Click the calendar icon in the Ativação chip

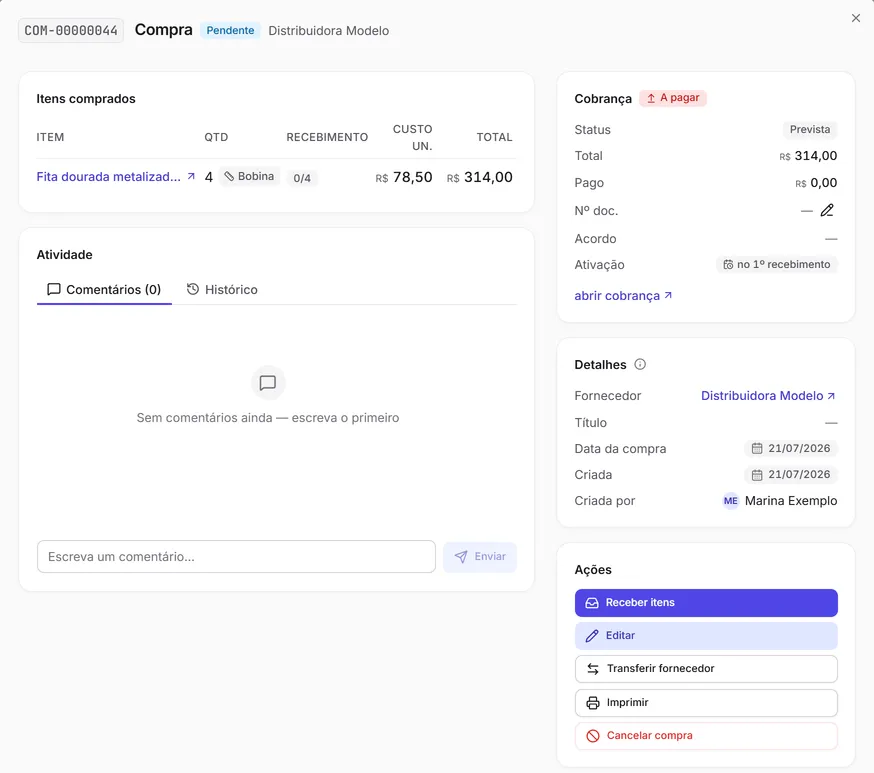tap(728, 265)
